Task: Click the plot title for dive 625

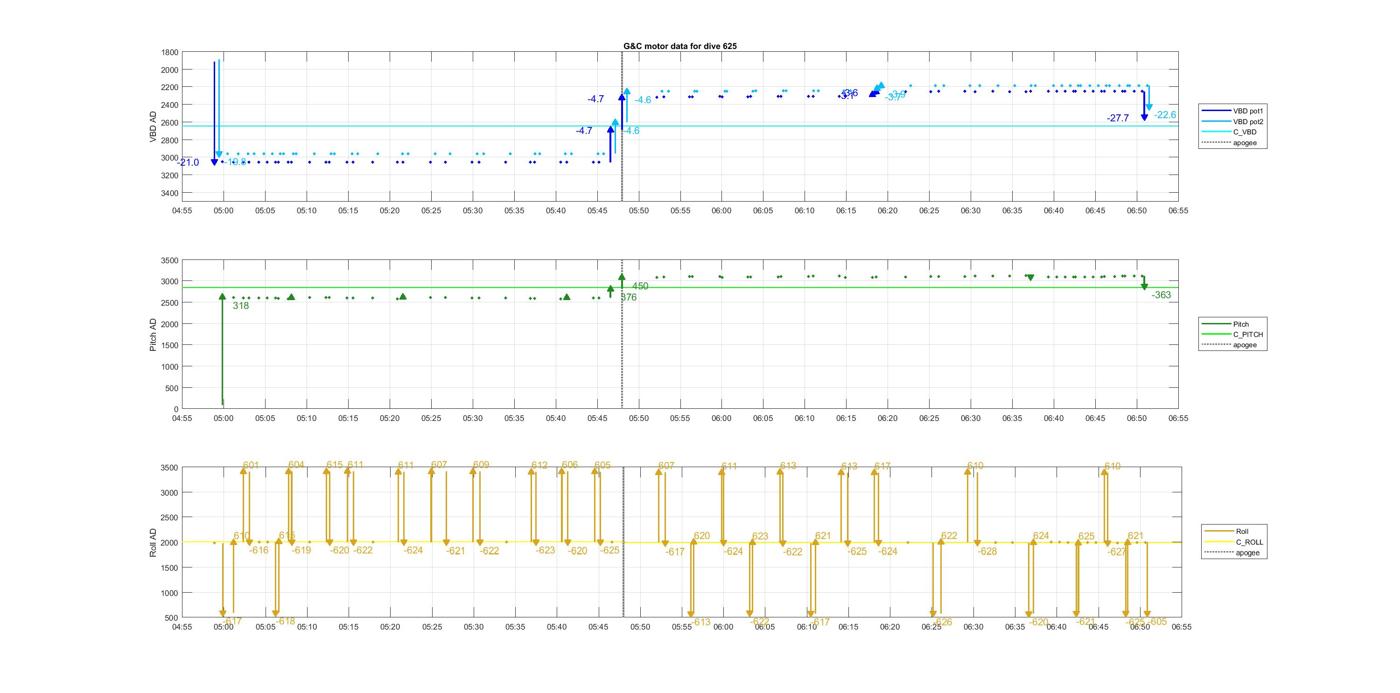Action: [x=680, y=46]
